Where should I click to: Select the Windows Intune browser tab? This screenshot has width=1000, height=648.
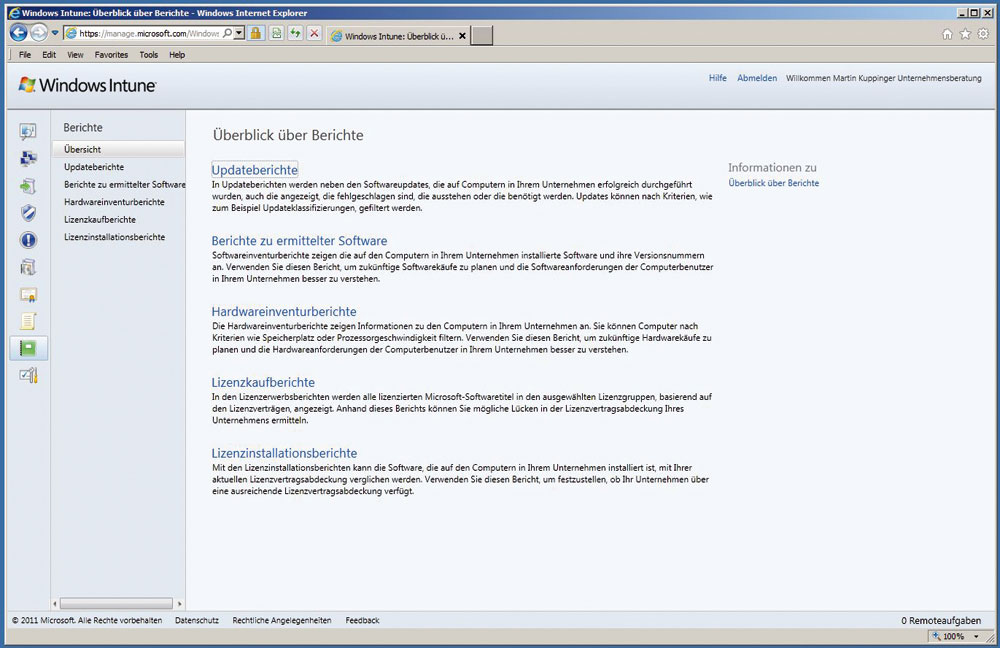coord(399,36)
